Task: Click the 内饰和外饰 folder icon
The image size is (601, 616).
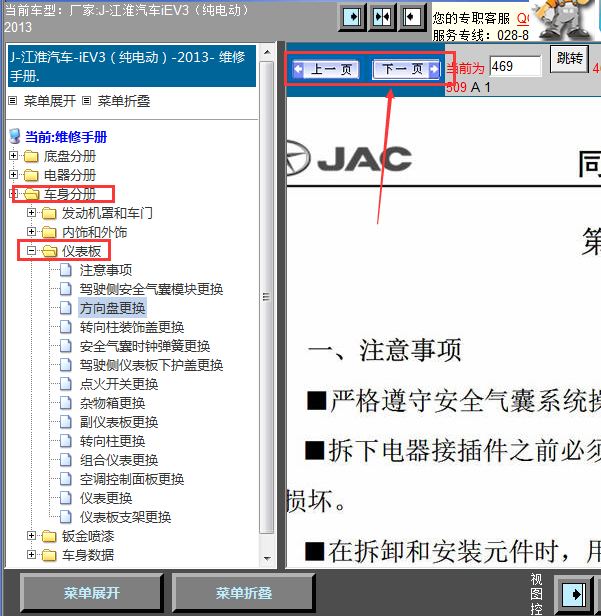Action: [49, 232]
